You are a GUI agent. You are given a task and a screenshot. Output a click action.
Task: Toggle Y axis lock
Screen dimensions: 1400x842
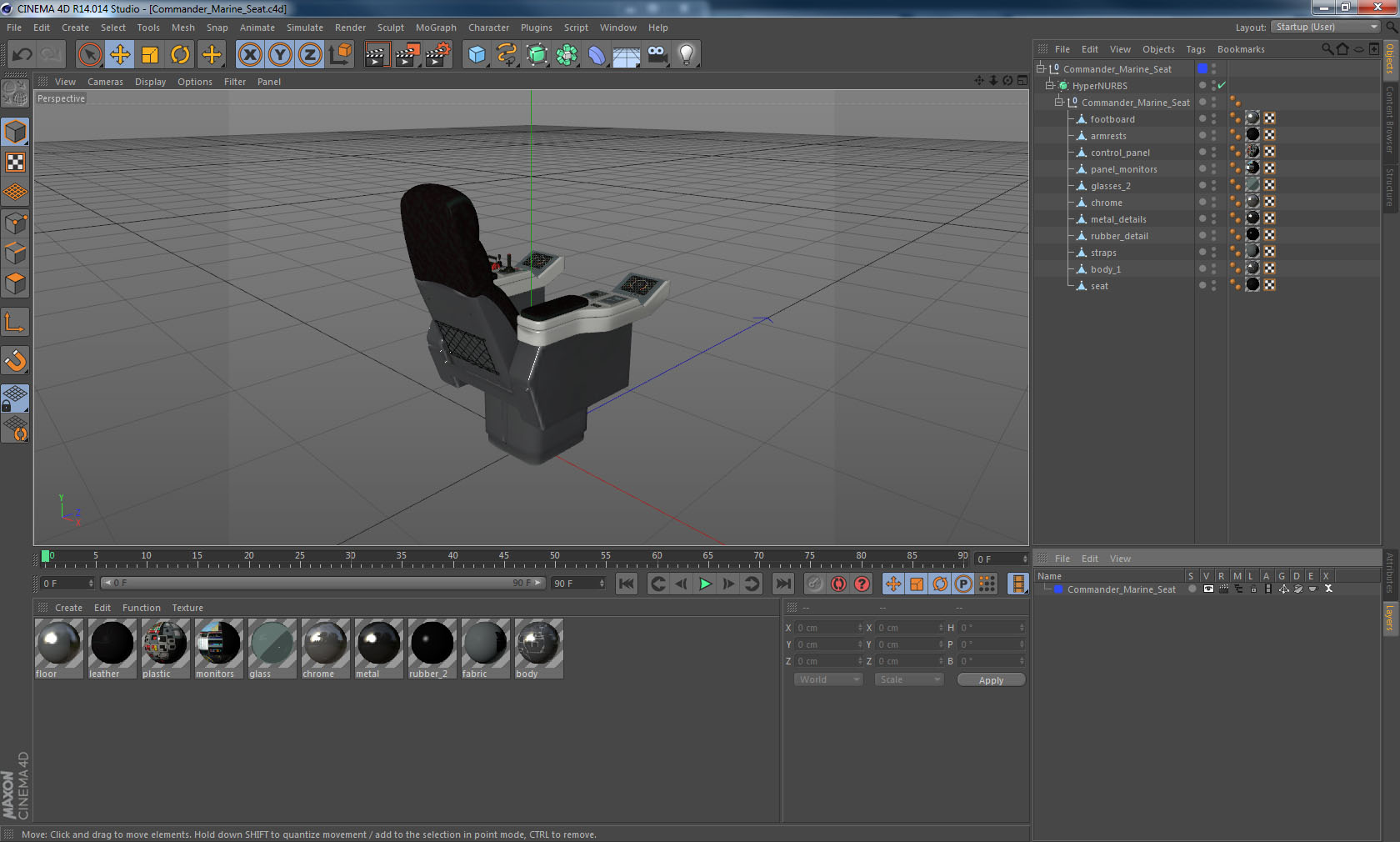click(280, 55)
